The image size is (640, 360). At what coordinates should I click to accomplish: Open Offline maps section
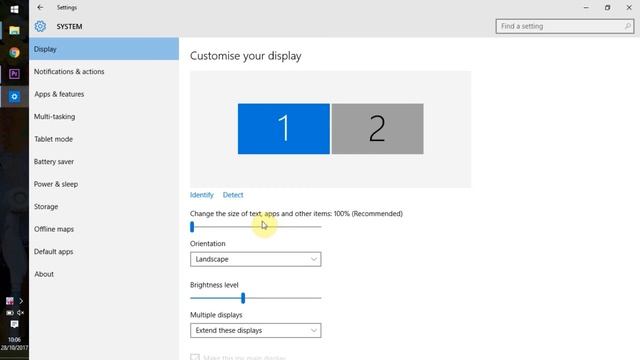pyautogui.click(x=104, y=229)
